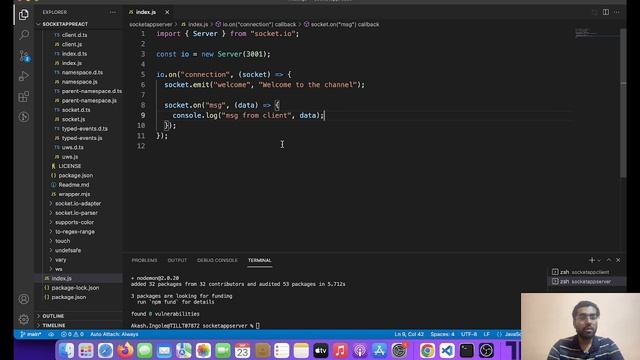640x360 pixels.
Task: Open OBS Studio from the dock
Action: pyautogui.click(x=486, y=350)
